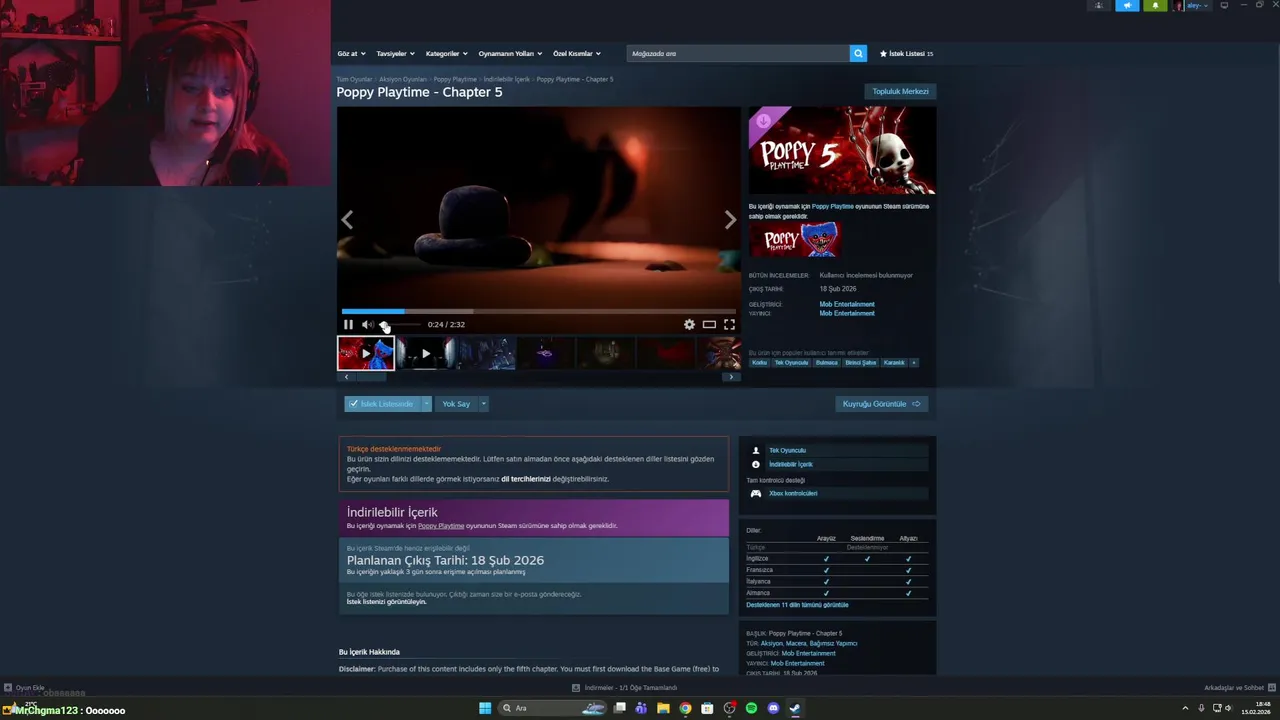This screenshot has height=720, width=1280.
Task: Select the Karanlık tag
Action: pos(894,363)
